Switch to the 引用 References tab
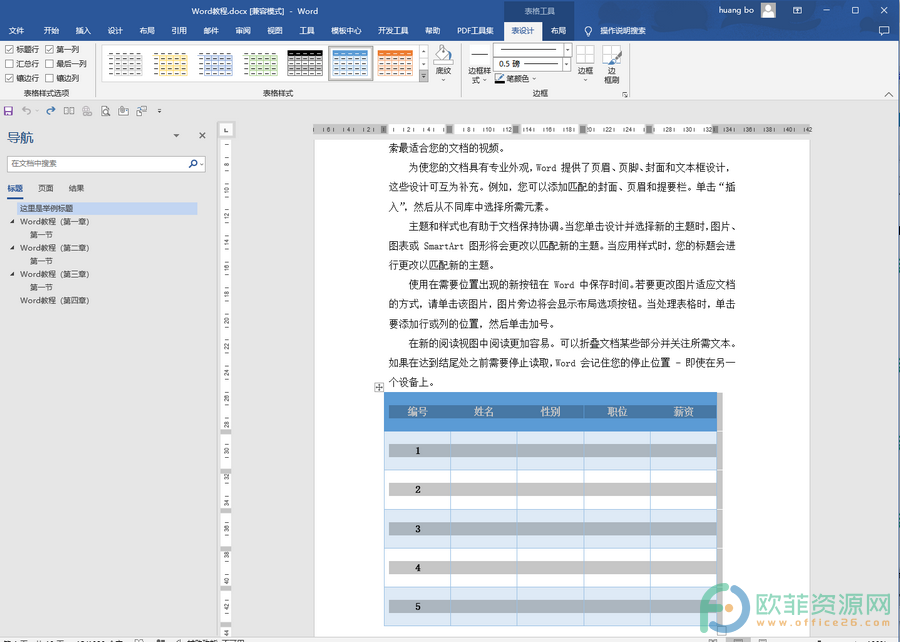The image size is (900, 642). coord(179,31)
